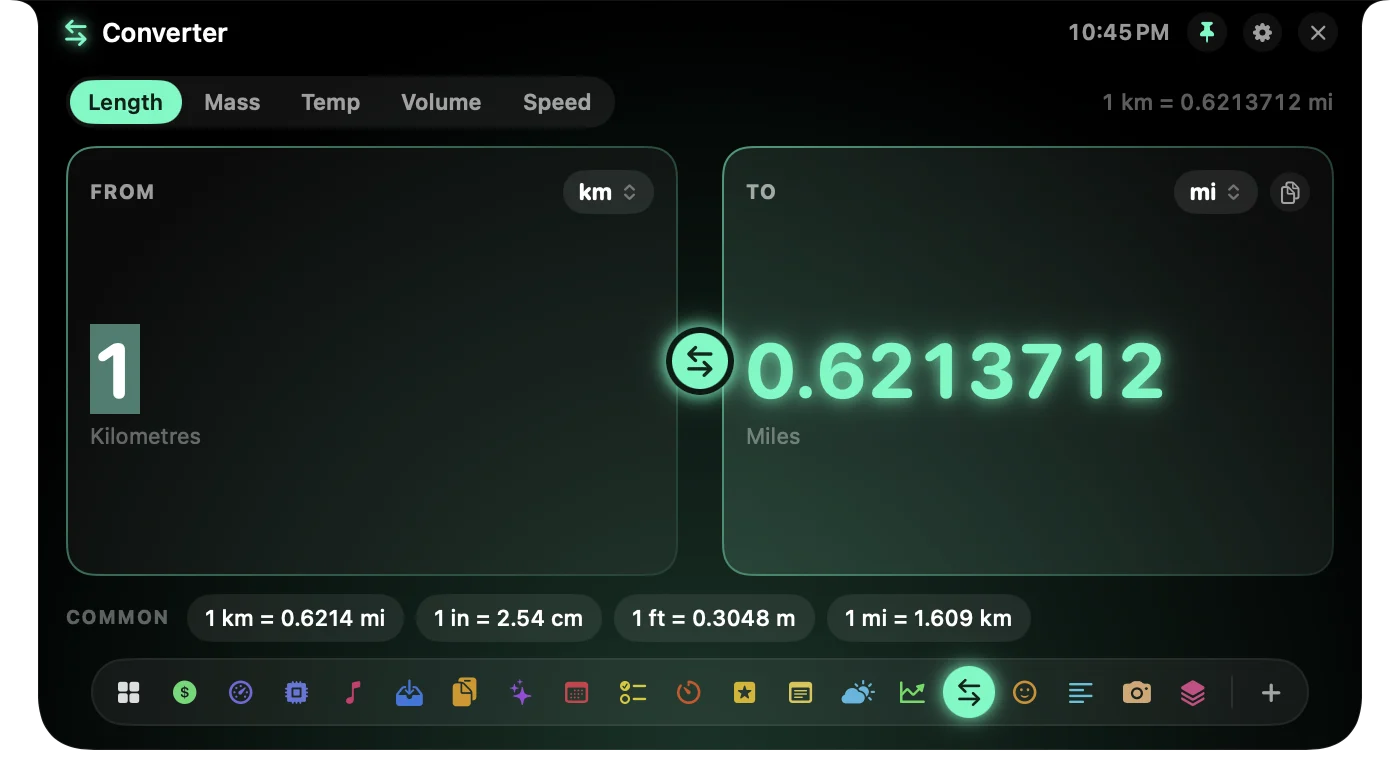Switch to the Speed tab
1400x770 pixels.
(x=557, y=102)
